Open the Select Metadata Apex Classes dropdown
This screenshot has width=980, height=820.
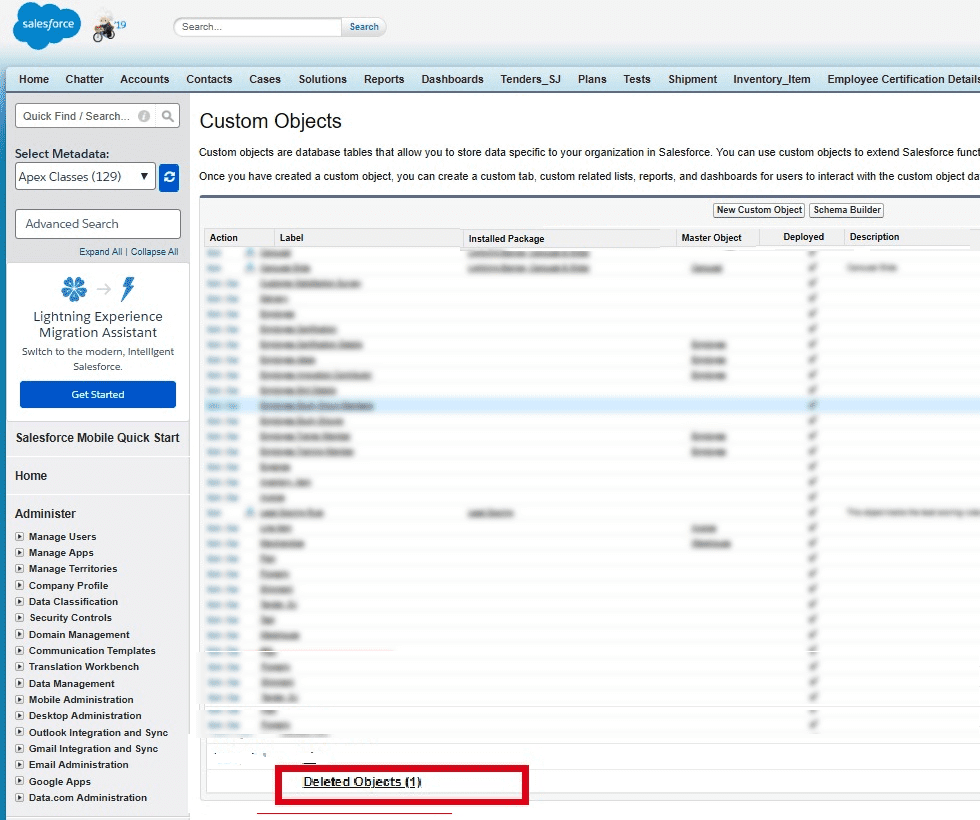pos(85,177)
